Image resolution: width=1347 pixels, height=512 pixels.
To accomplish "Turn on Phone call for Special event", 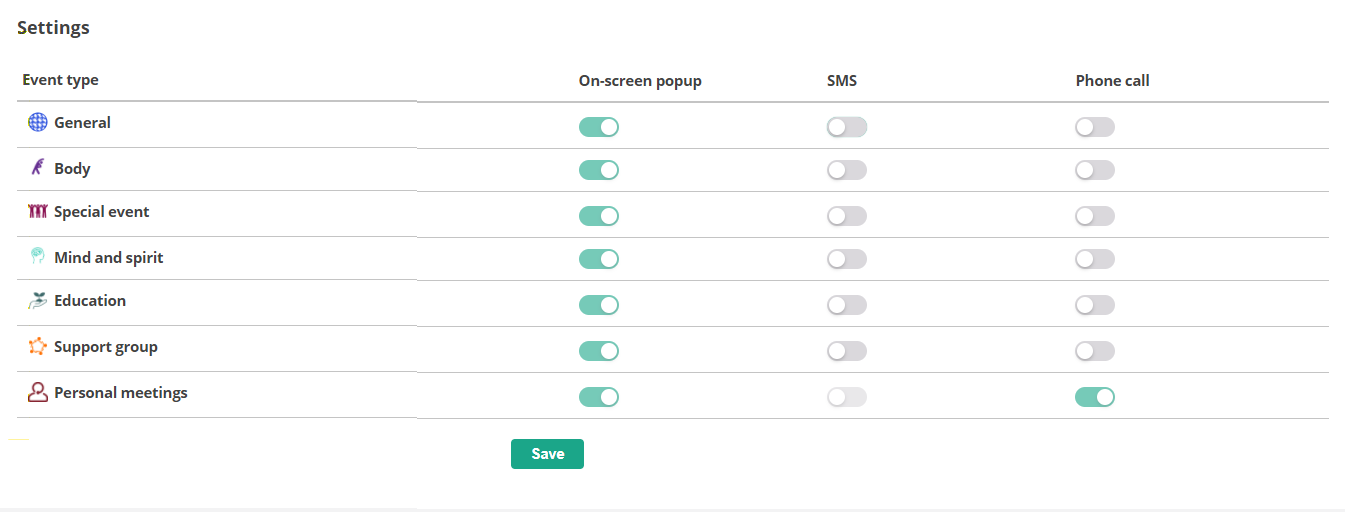I will (1095, 216).
